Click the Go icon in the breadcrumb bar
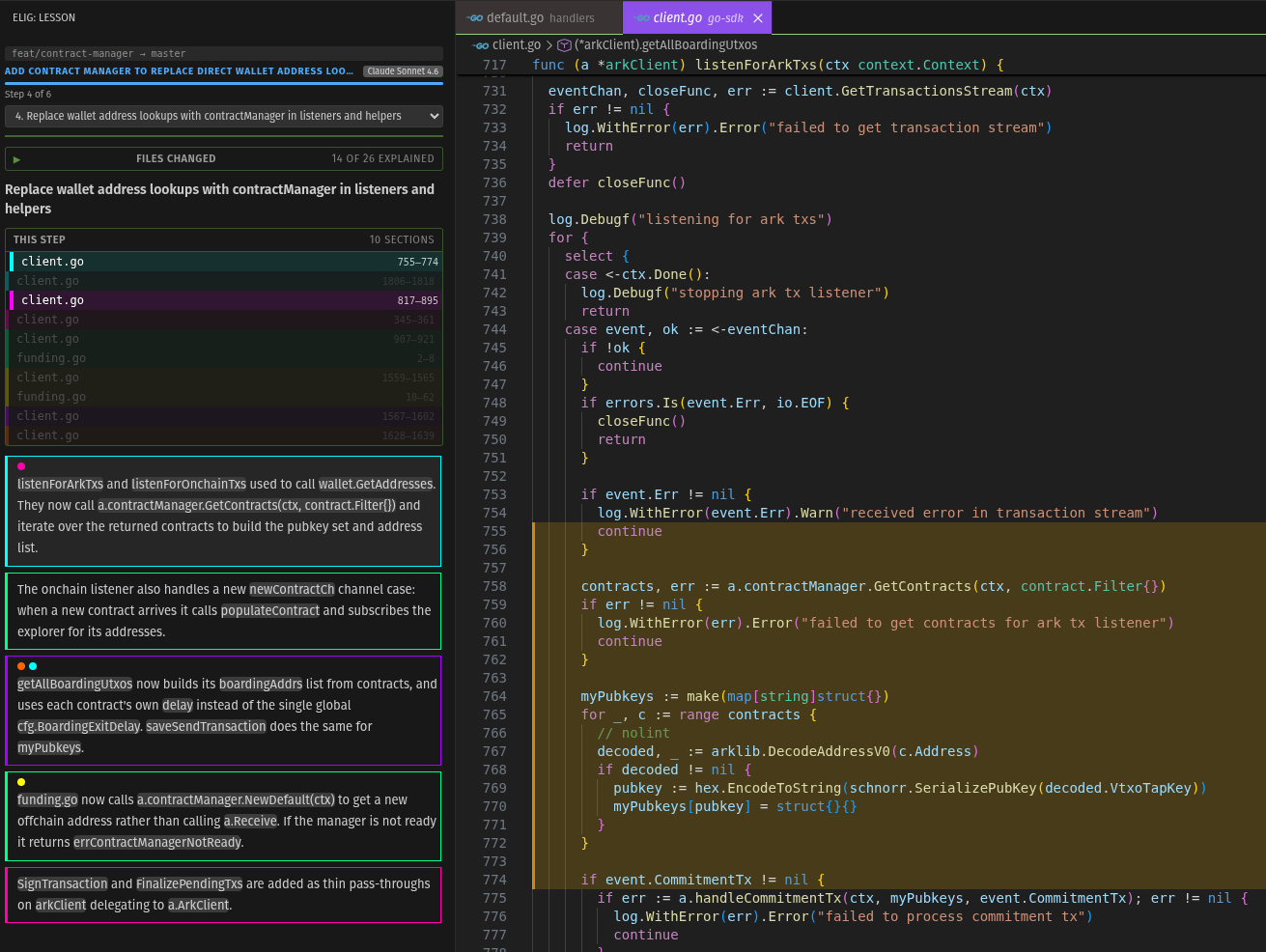 480,44
